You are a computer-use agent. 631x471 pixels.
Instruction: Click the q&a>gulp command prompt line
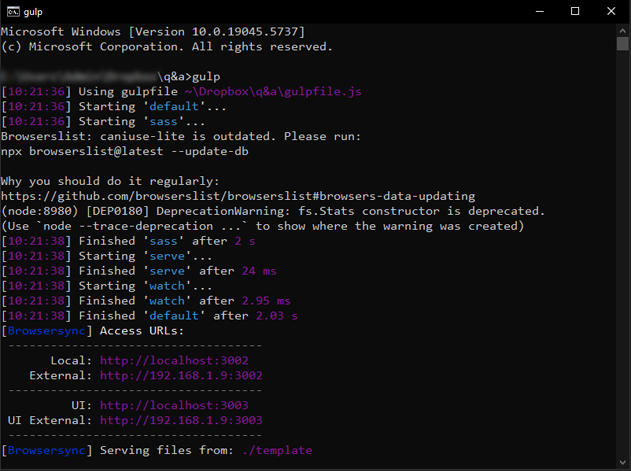111,76
